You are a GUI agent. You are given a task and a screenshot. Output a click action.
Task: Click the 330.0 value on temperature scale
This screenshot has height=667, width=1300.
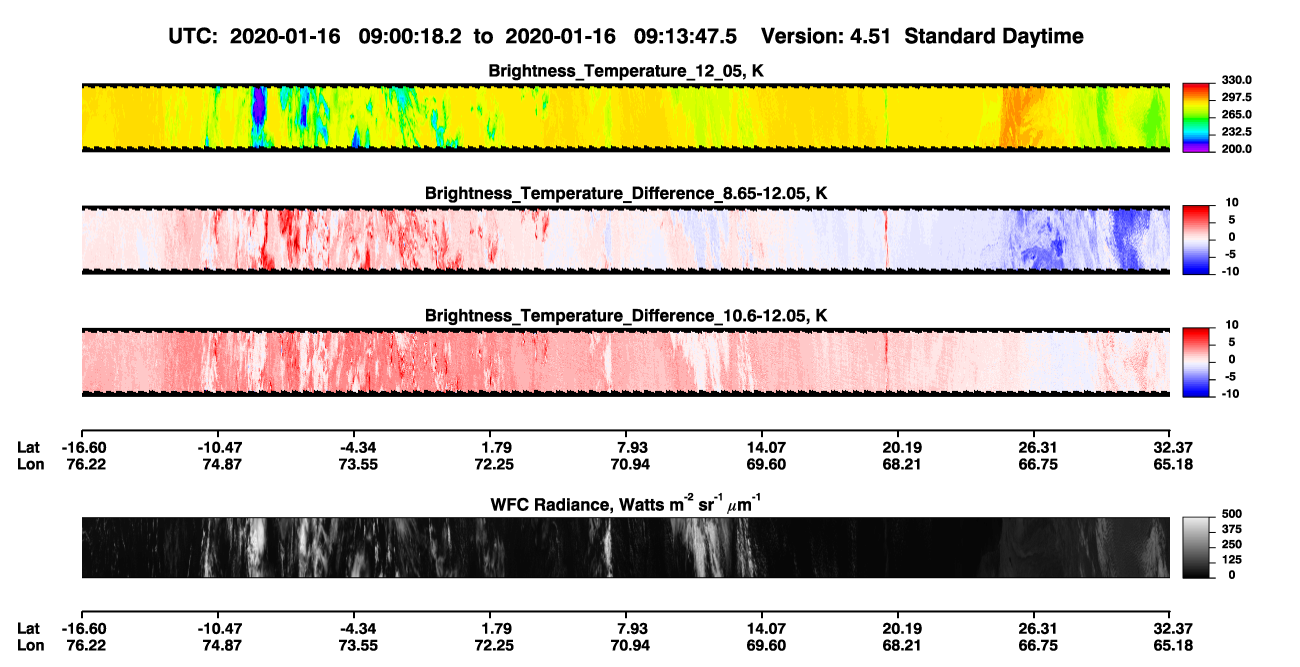[x=1236, y=80]
